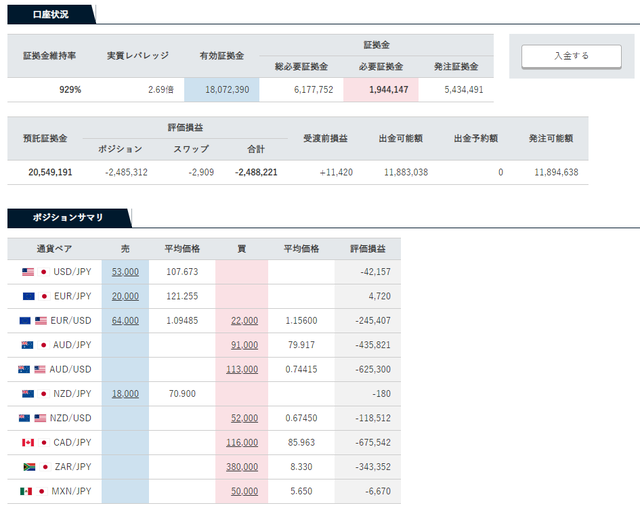
Task: Click the US flag in USD/JPY row
Action: 28,271
